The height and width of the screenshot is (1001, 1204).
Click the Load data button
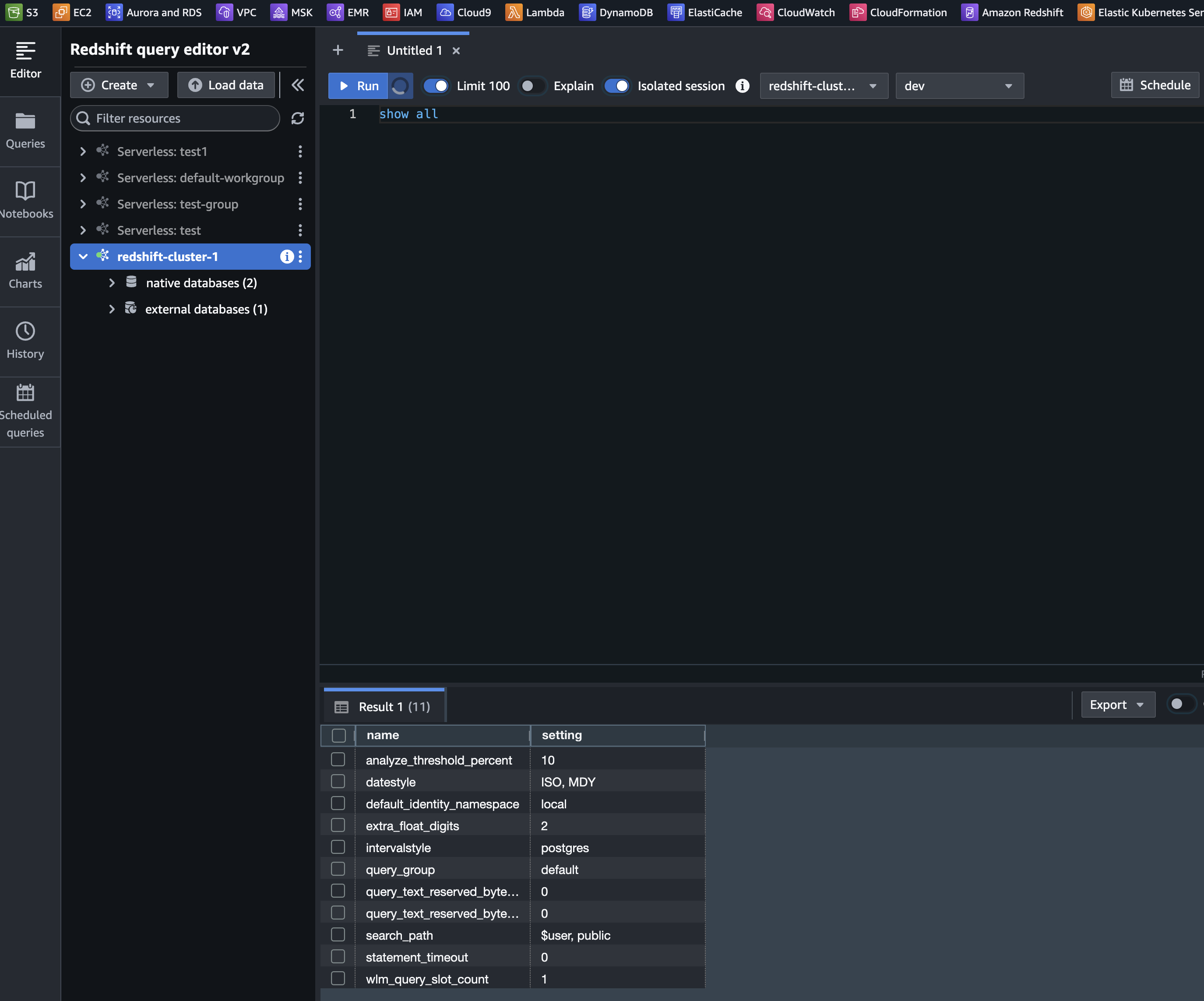tap(226, 85)
